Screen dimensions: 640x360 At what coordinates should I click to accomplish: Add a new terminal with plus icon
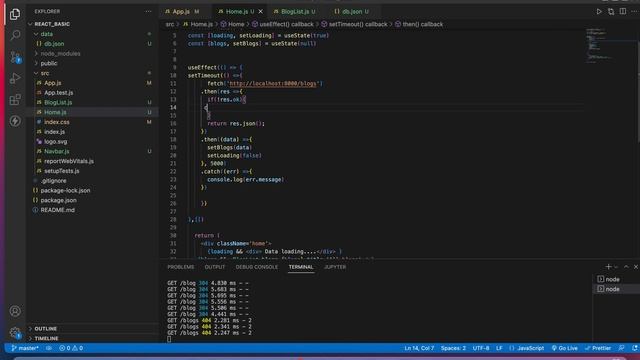608,267
